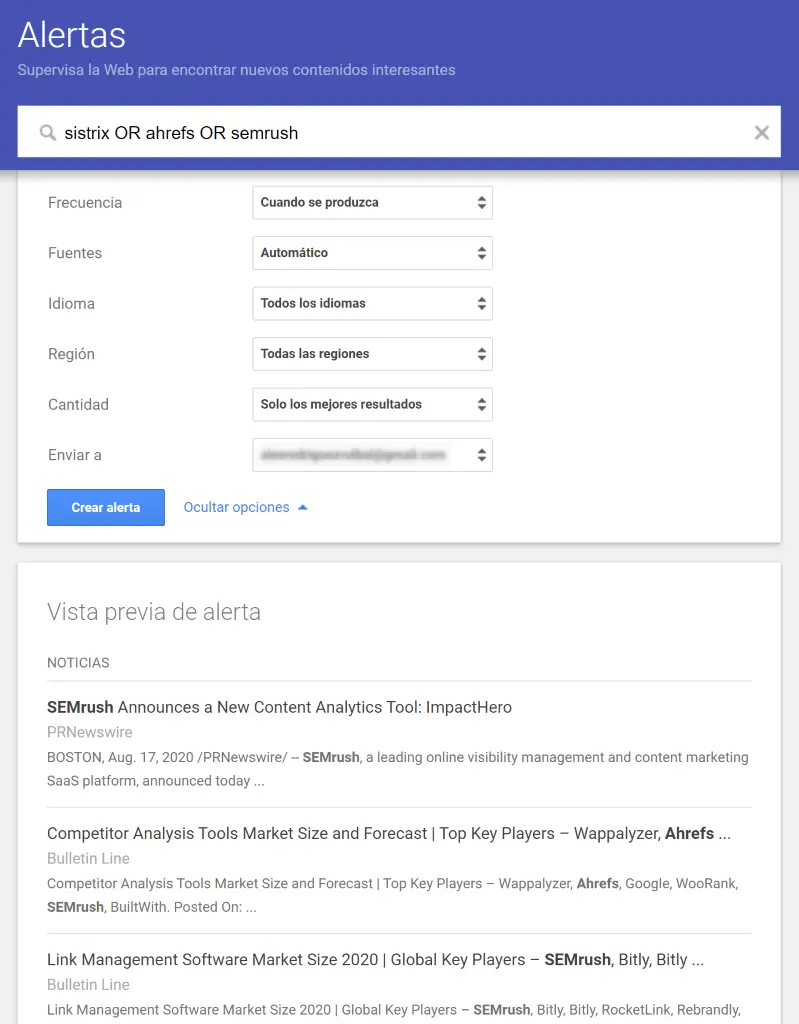Viewport: 799px width, 1024px height.
Task: Open the Competitor Analysis Tools article
Action: [397, 833]
